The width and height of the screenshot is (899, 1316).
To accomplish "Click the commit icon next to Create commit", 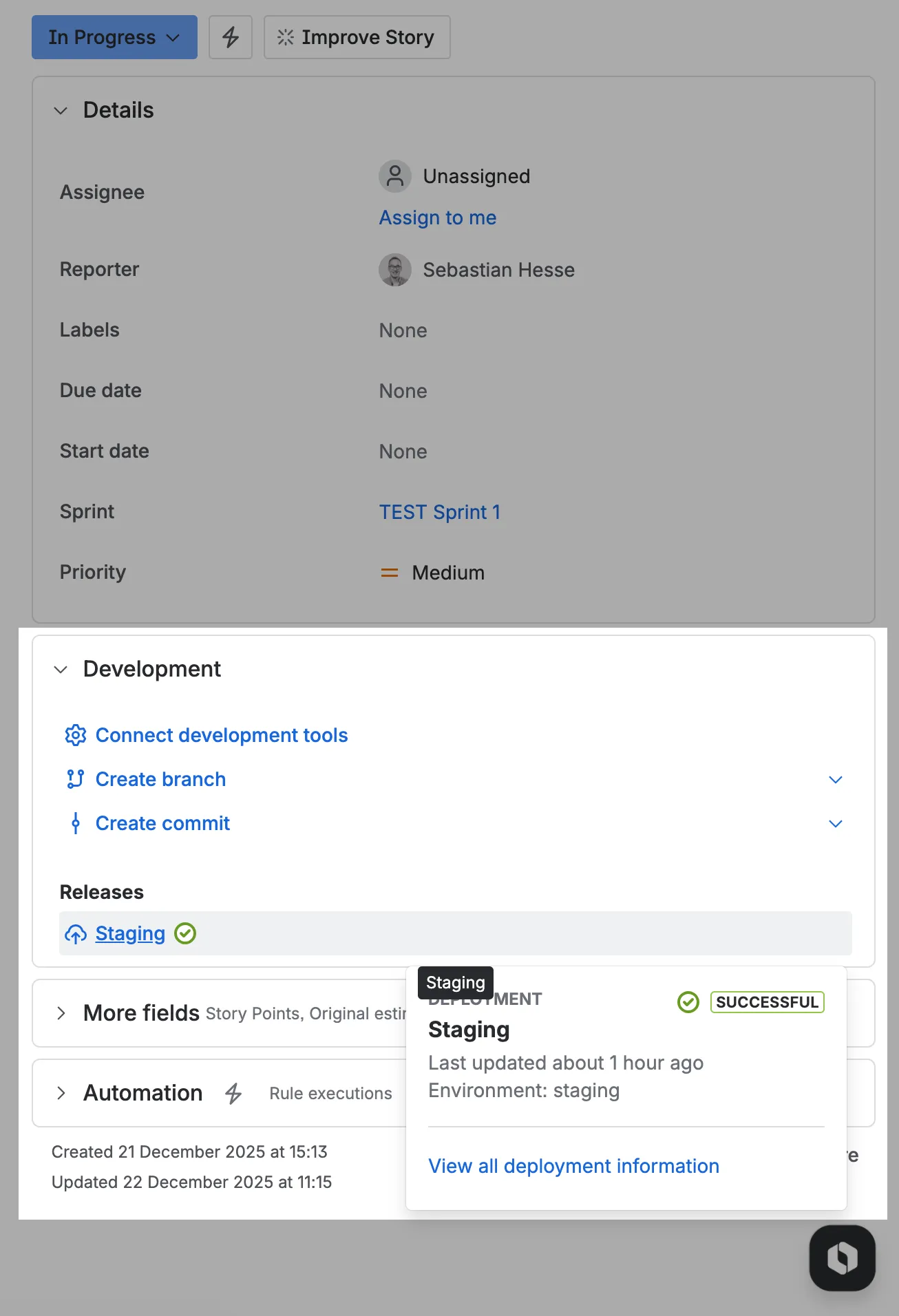I will [x=76, y=823].
